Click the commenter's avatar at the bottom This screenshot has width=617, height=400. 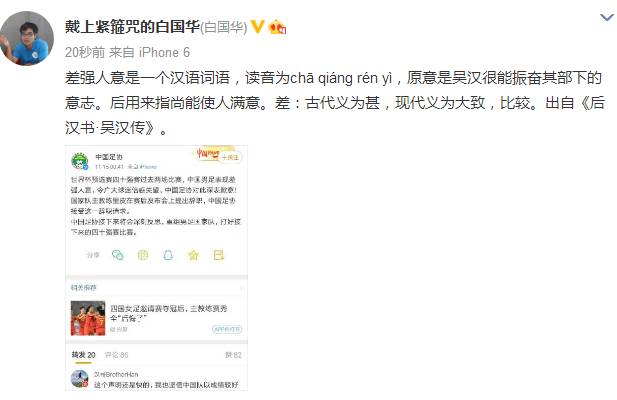(79, 378)
